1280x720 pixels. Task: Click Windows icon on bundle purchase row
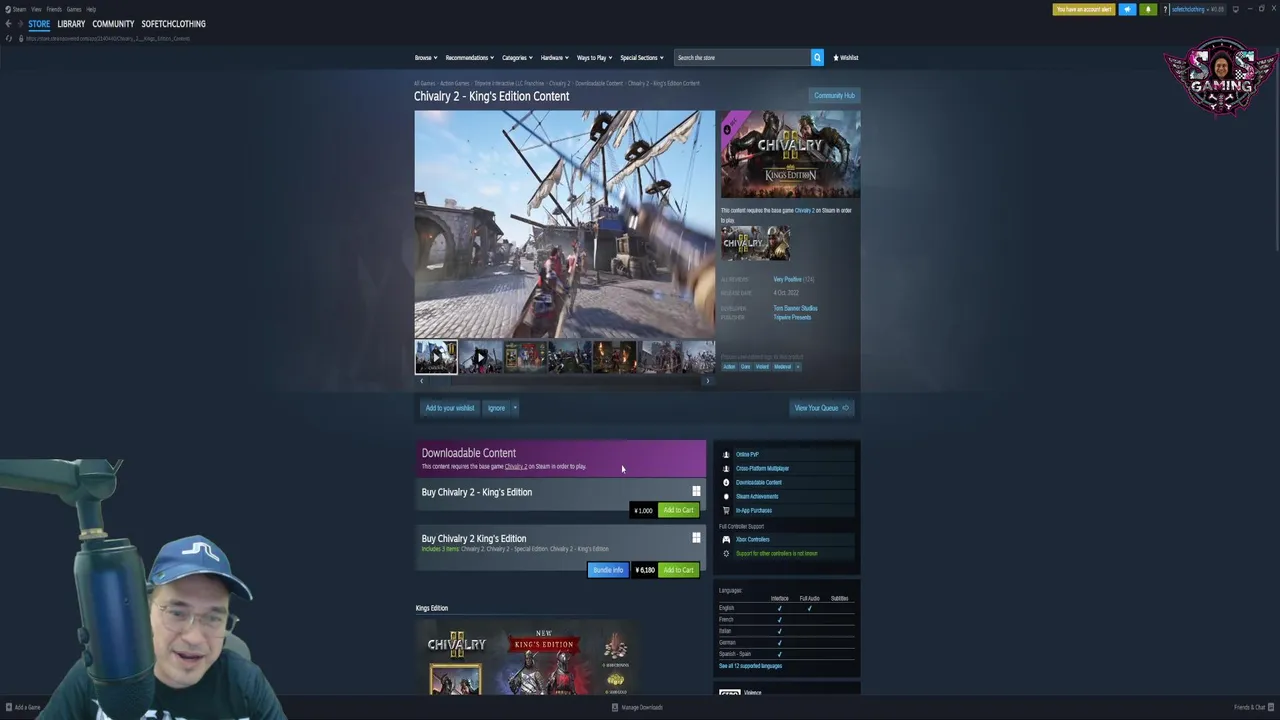point(696,538)
